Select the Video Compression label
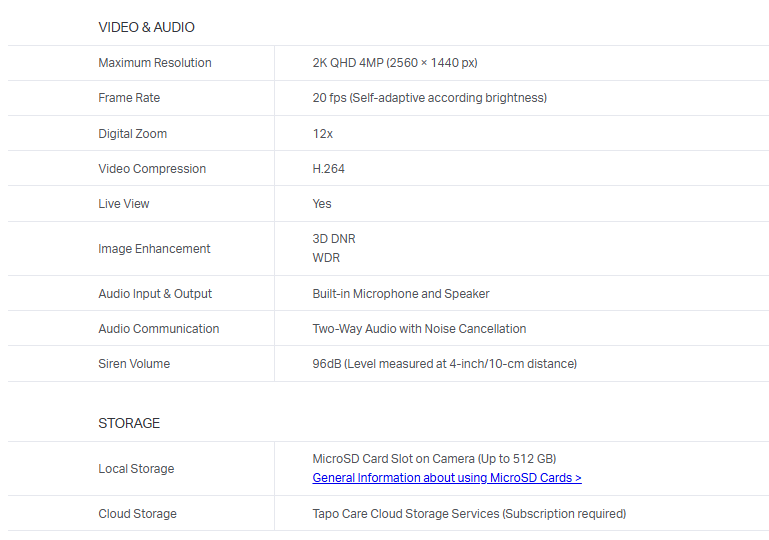 pyautogui.click(x=152, y=169)
